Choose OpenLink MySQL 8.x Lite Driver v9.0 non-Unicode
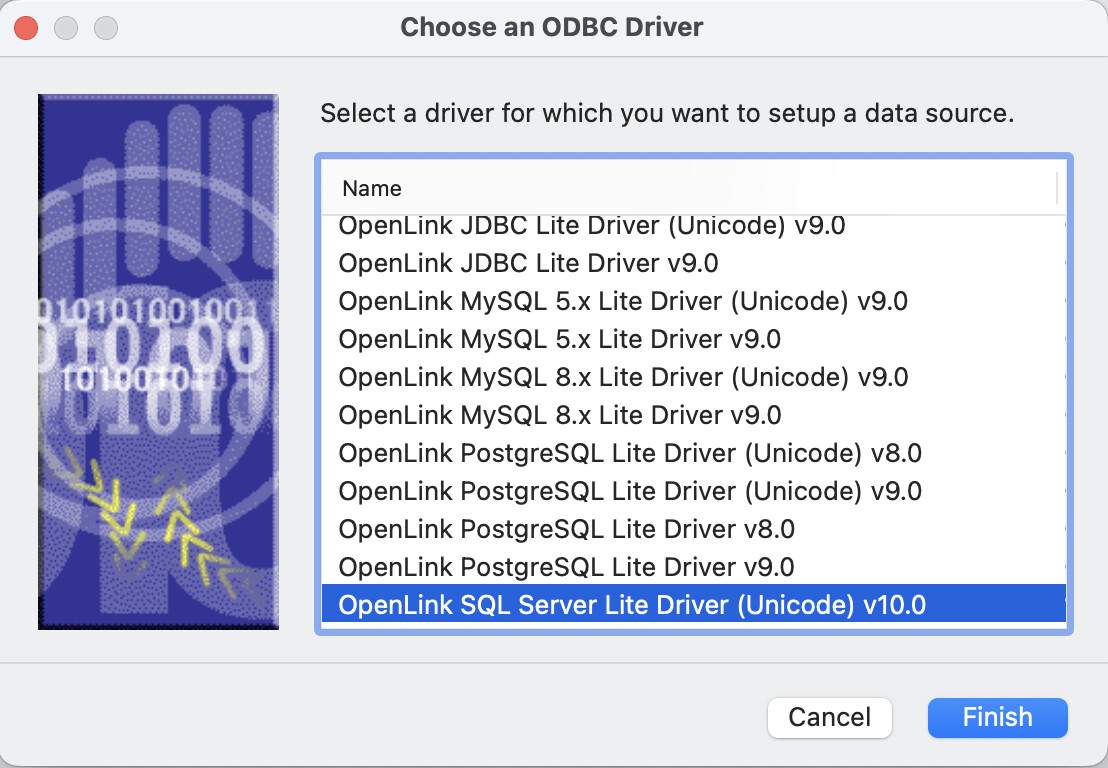 559,416
